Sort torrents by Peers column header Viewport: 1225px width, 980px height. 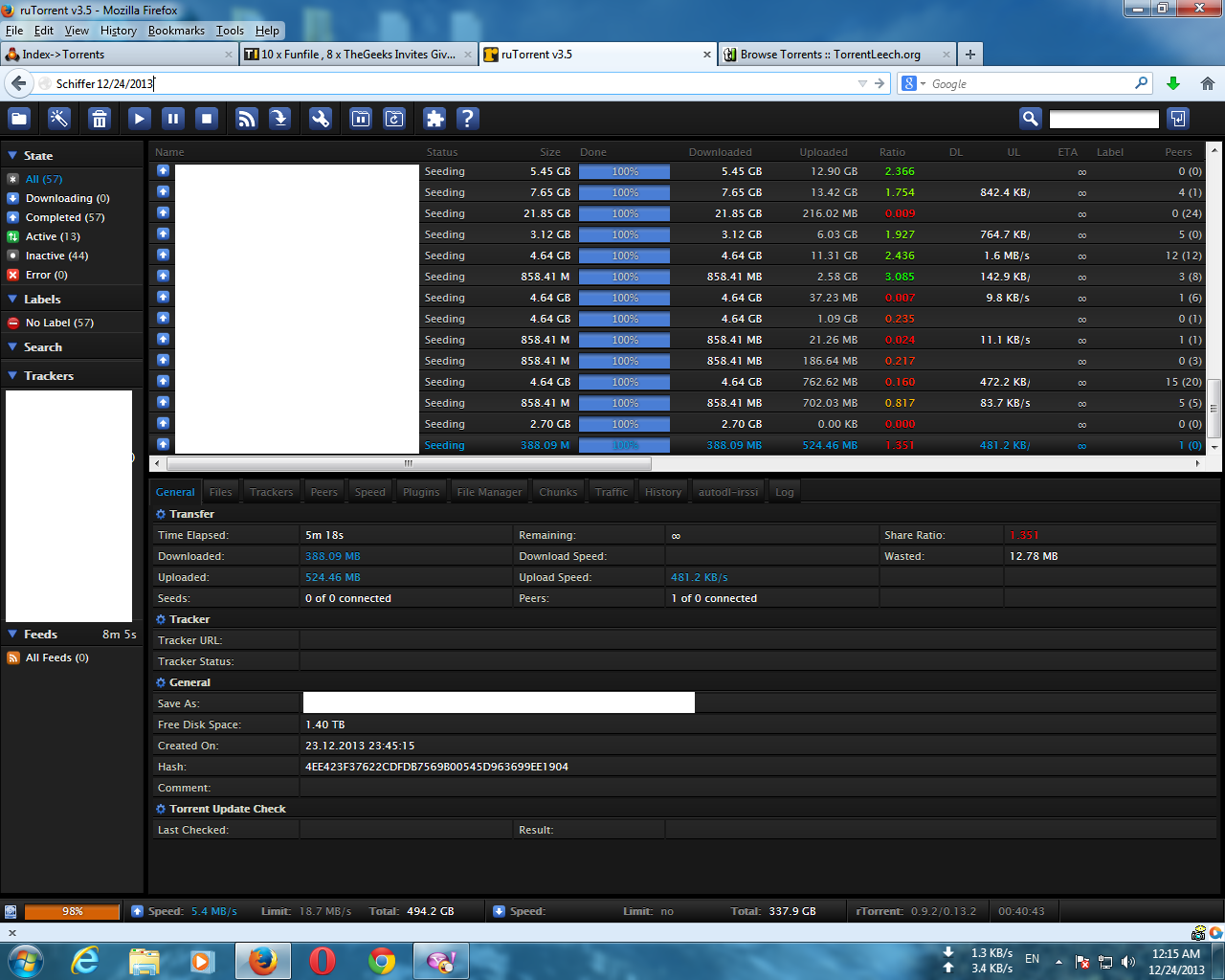[1179, 152]
